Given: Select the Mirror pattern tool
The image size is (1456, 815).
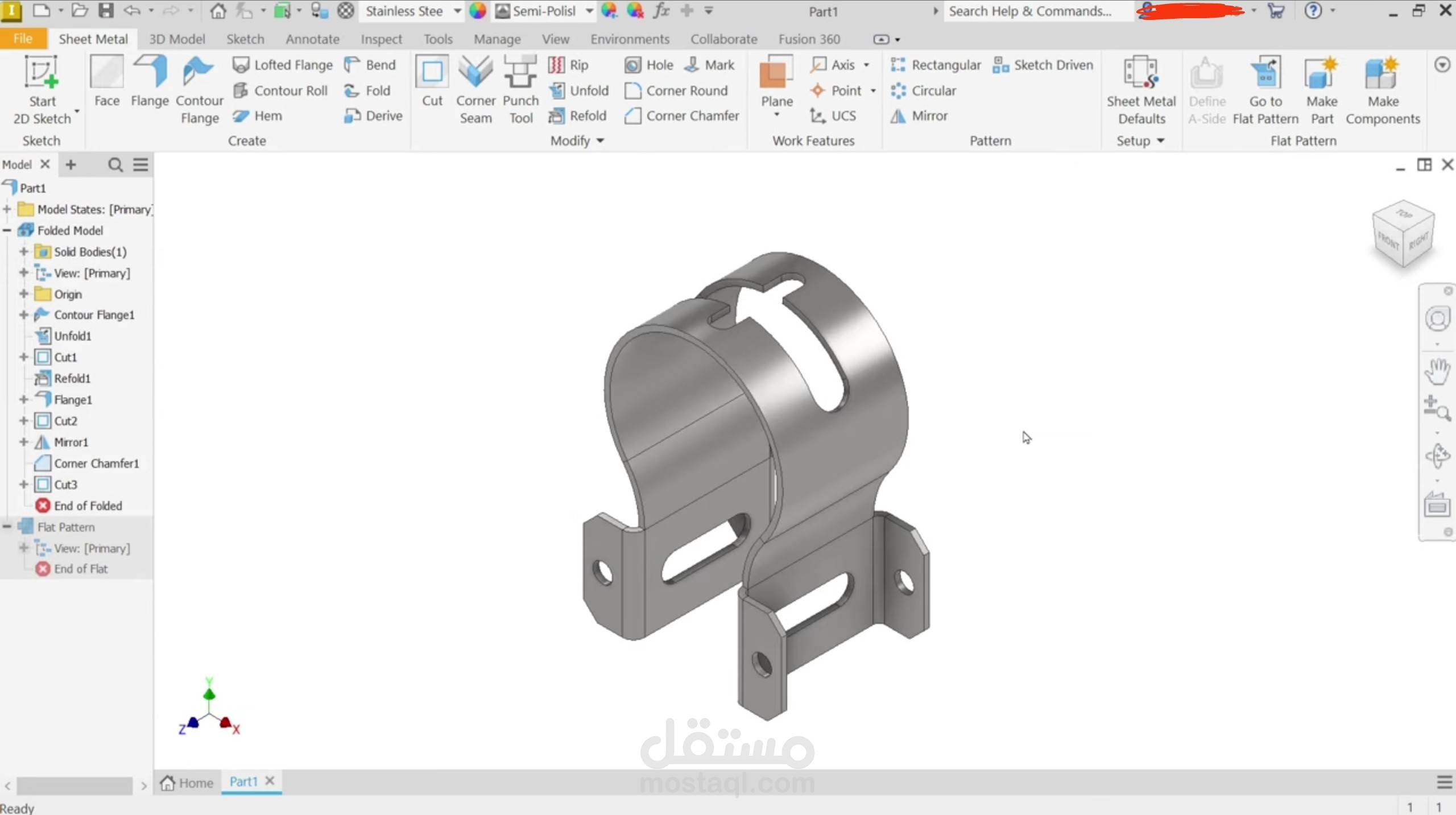Looking at the screenshot, I should coord(919,116).
